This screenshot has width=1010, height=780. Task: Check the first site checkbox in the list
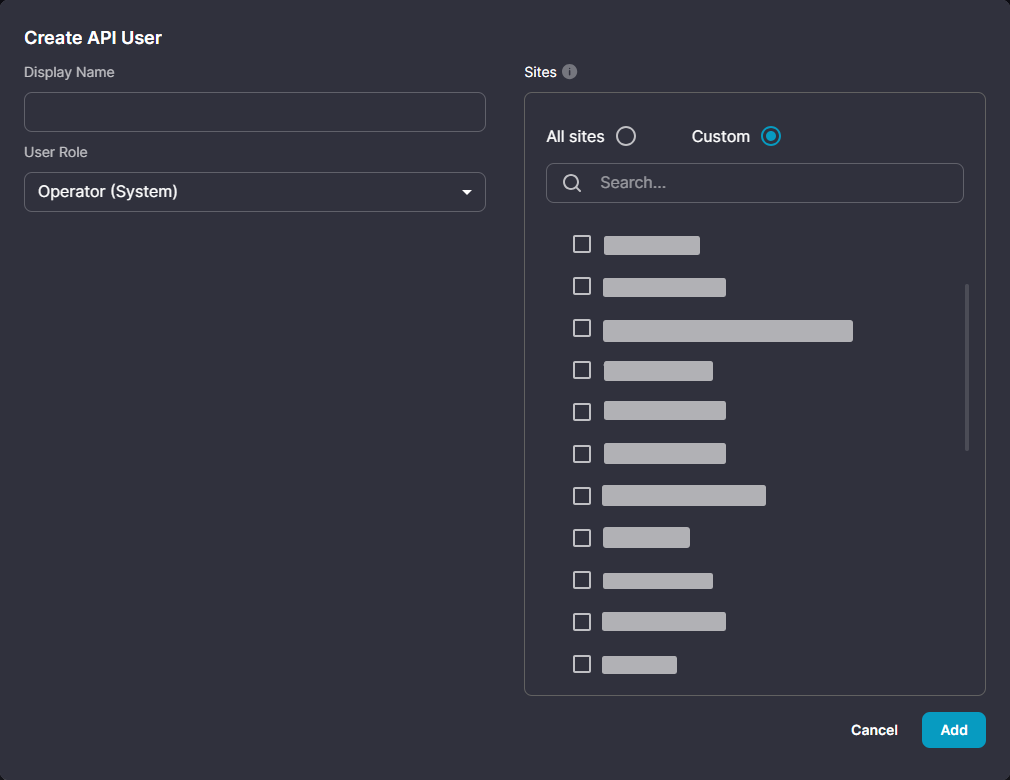tap(582, 244)
